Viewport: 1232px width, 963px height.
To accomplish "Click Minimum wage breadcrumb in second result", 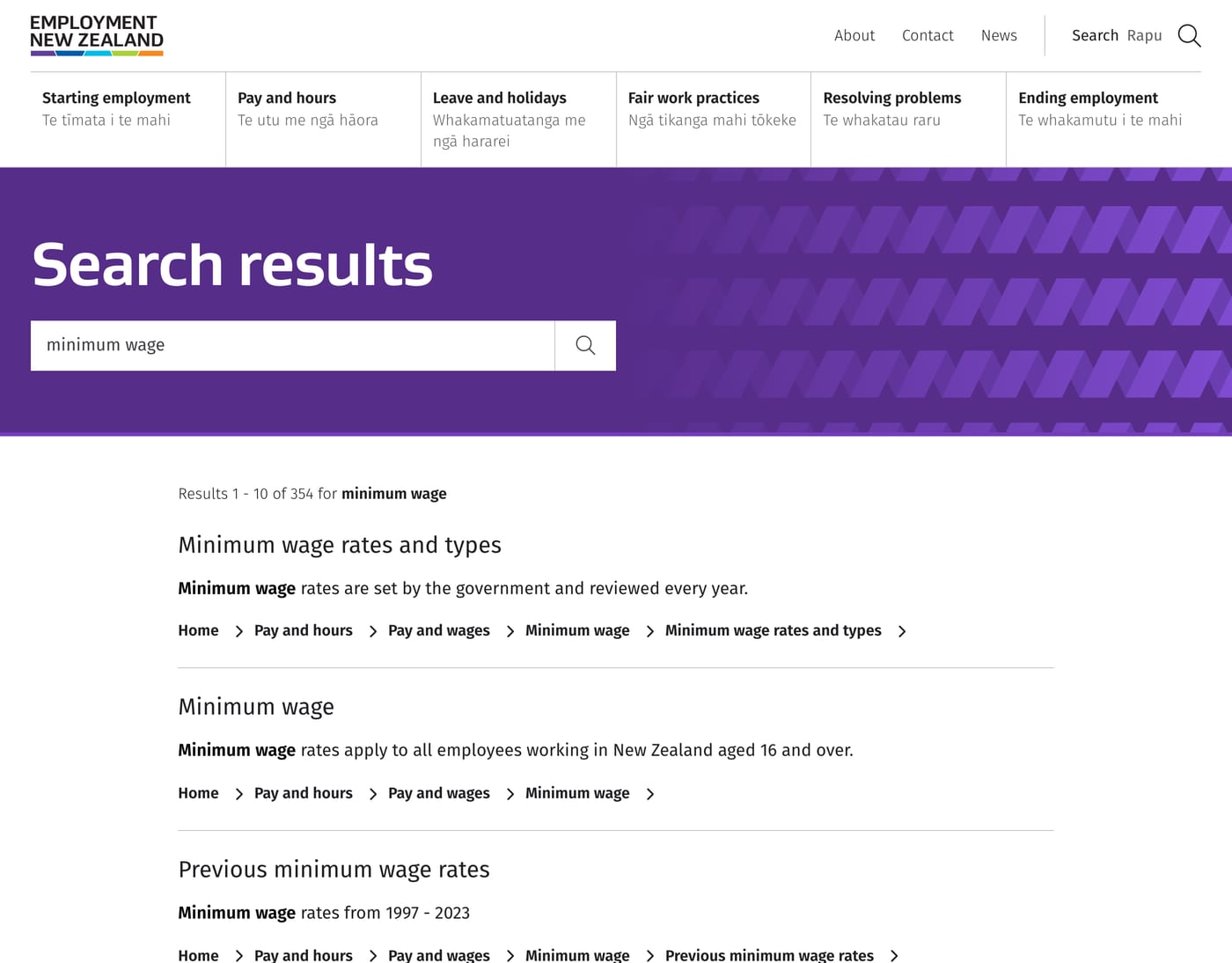I will (577, 793).
